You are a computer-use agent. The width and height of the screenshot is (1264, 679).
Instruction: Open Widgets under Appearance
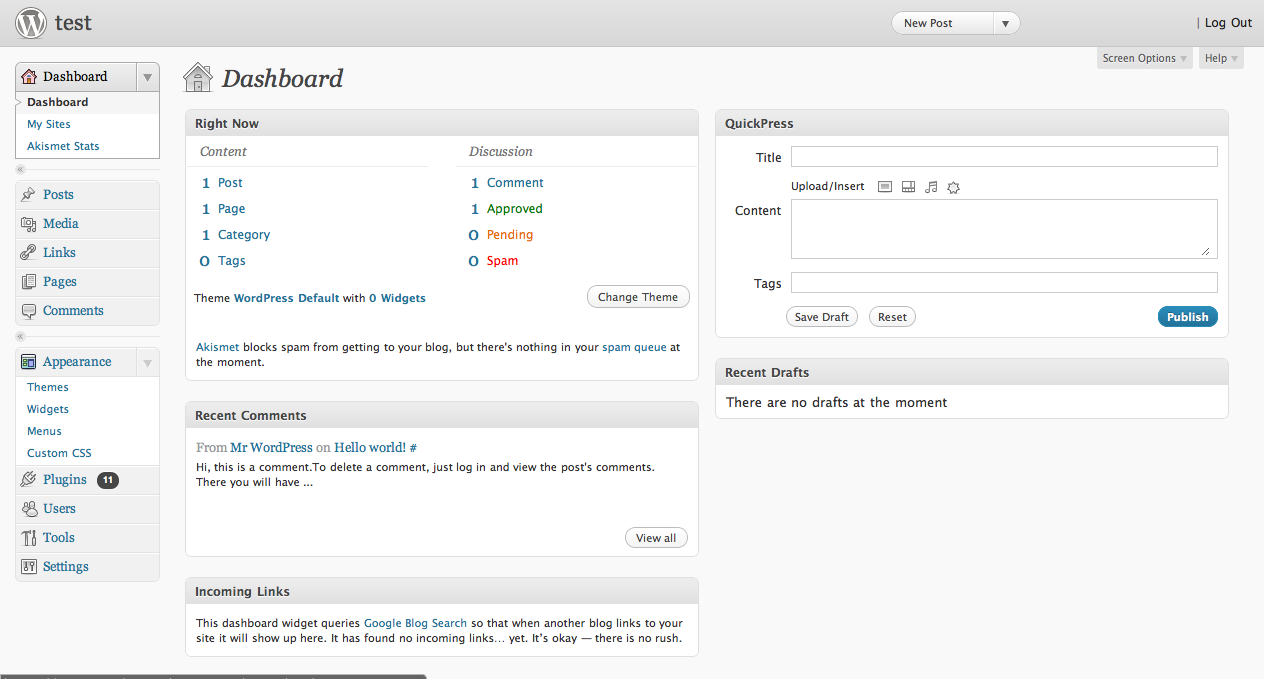click(x=48, y=409)
